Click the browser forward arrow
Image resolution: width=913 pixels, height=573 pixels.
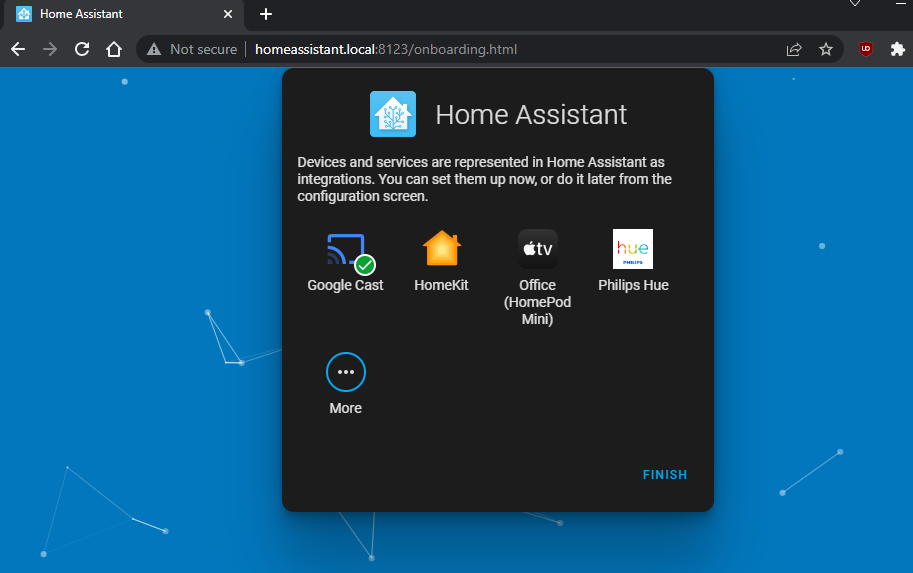coord(50,49)
